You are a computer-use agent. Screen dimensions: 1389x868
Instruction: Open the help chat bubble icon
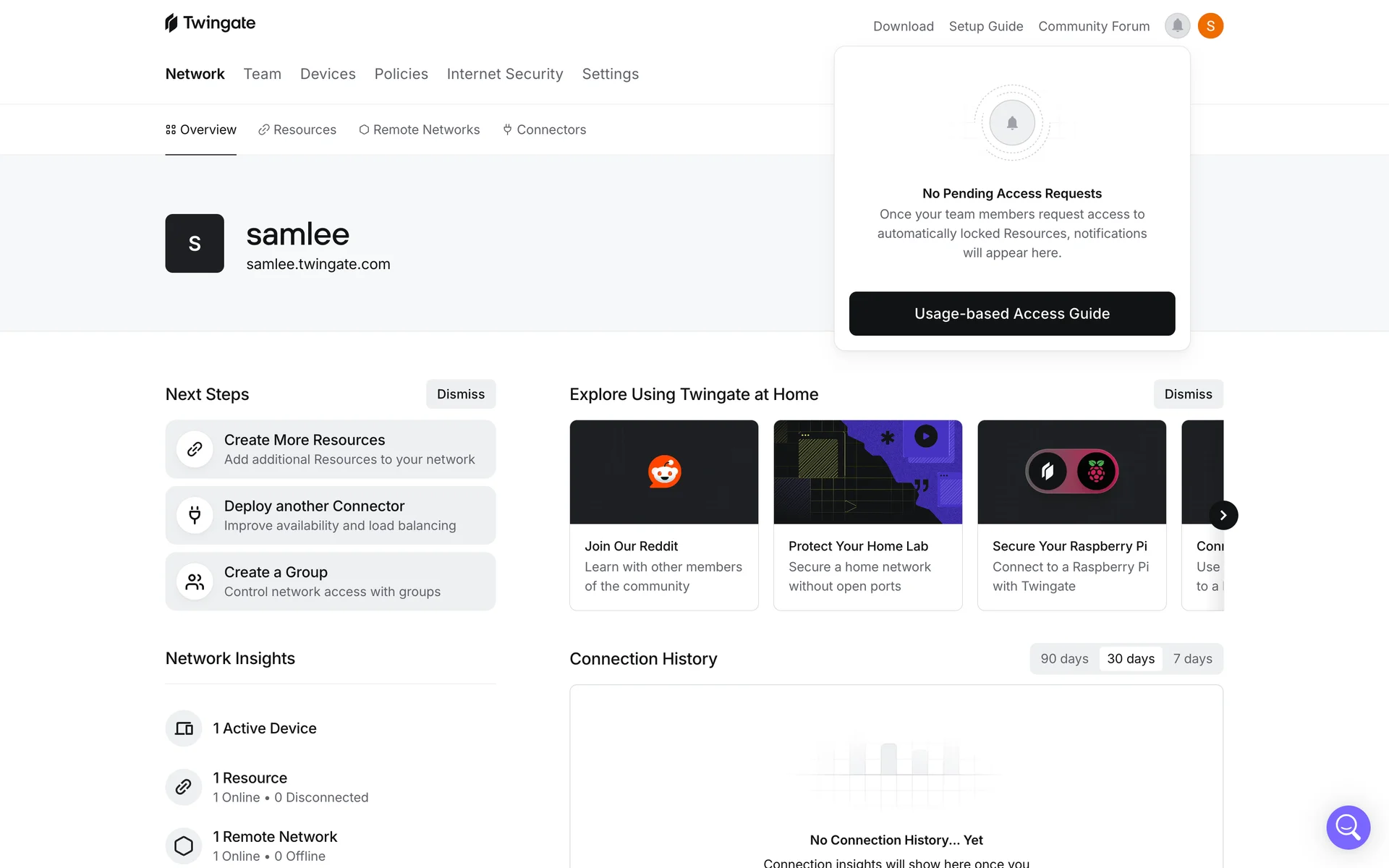1348,827
